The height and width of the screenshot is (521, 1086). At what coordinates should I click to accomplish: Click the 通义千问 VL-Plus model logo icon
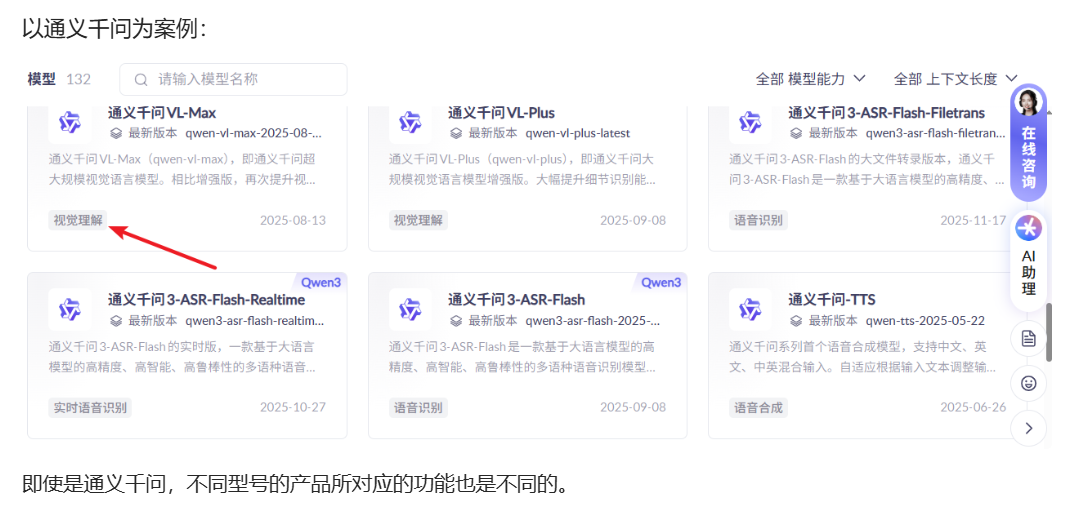click(410, 123)
